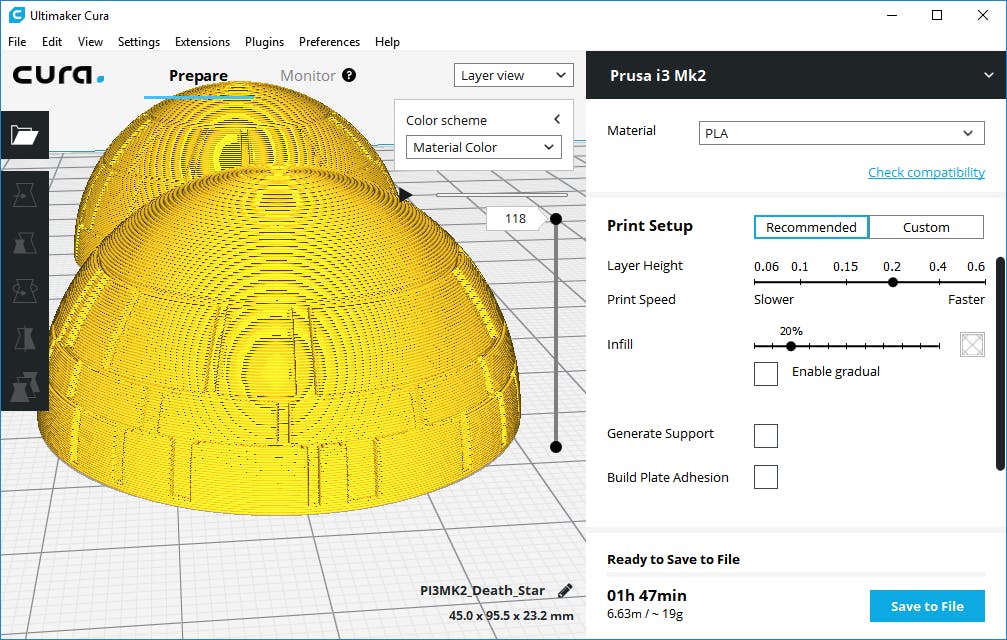Open the Check compatibility link
The image size is (1007, 640).
pyautogui.click(x=926, y=172)
